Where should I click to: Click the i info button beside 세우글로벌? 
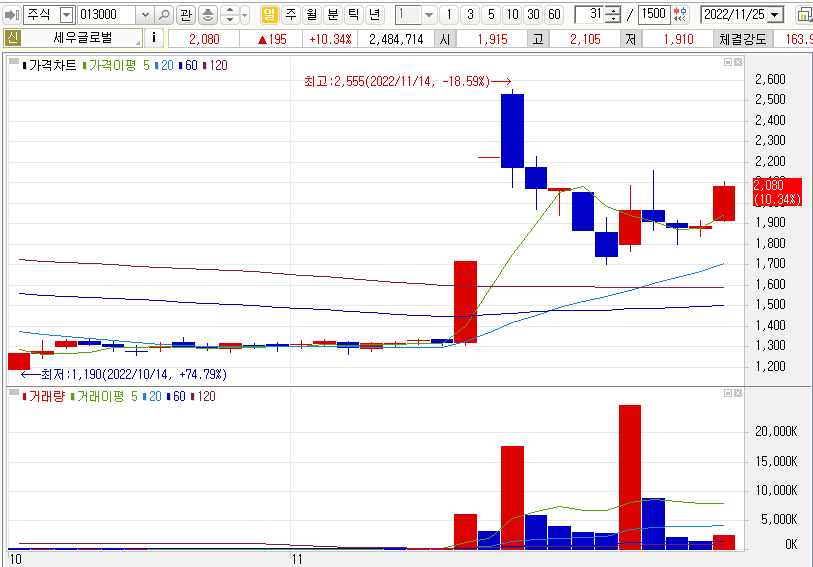click(153, 37)
